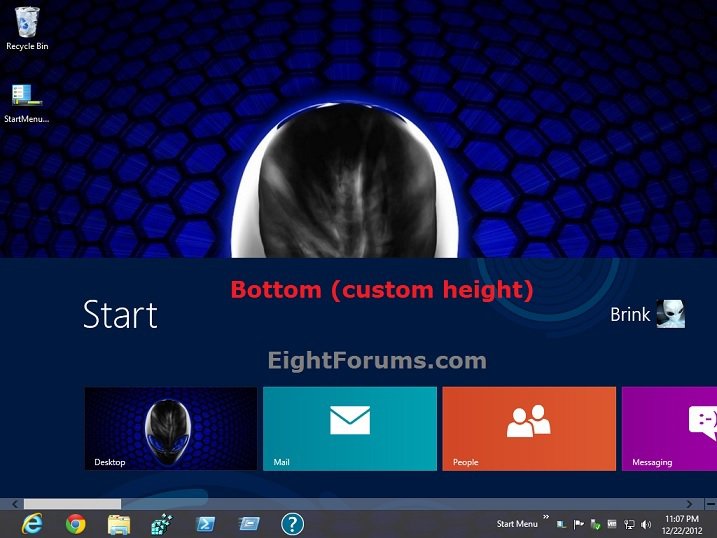Open the Recycle Bin desktop icon

(x=27, y=28)
